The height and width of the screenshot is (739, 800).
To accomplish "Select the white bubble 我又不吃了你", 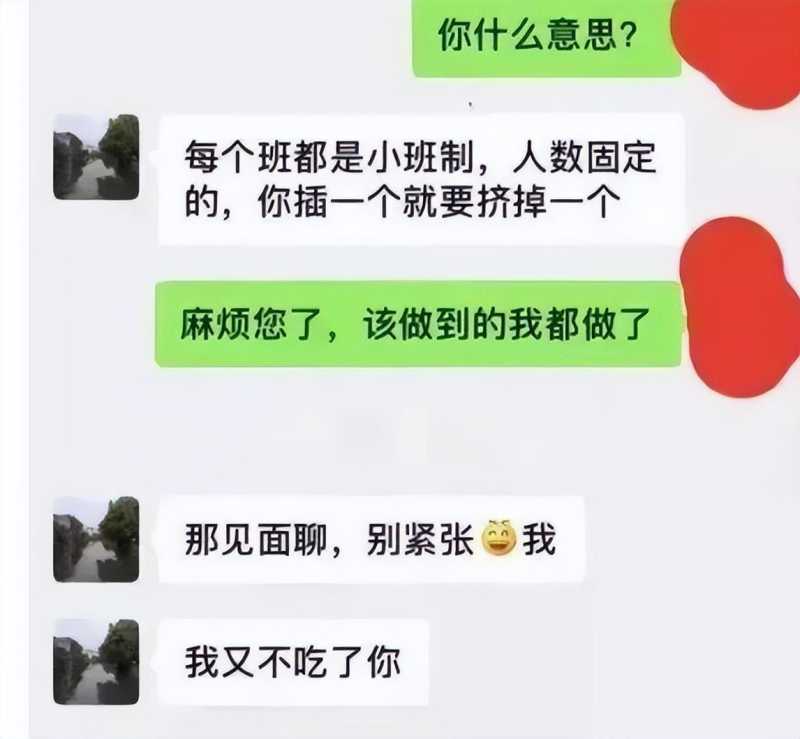I will coord(293,662).
